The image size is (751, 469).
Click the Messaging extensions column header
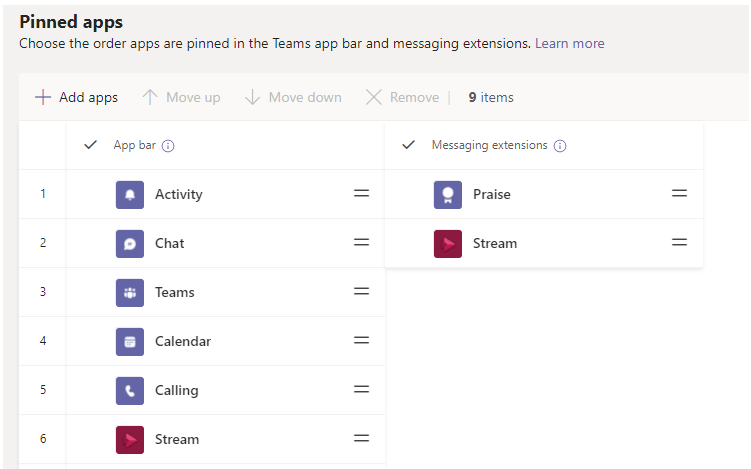489,145
